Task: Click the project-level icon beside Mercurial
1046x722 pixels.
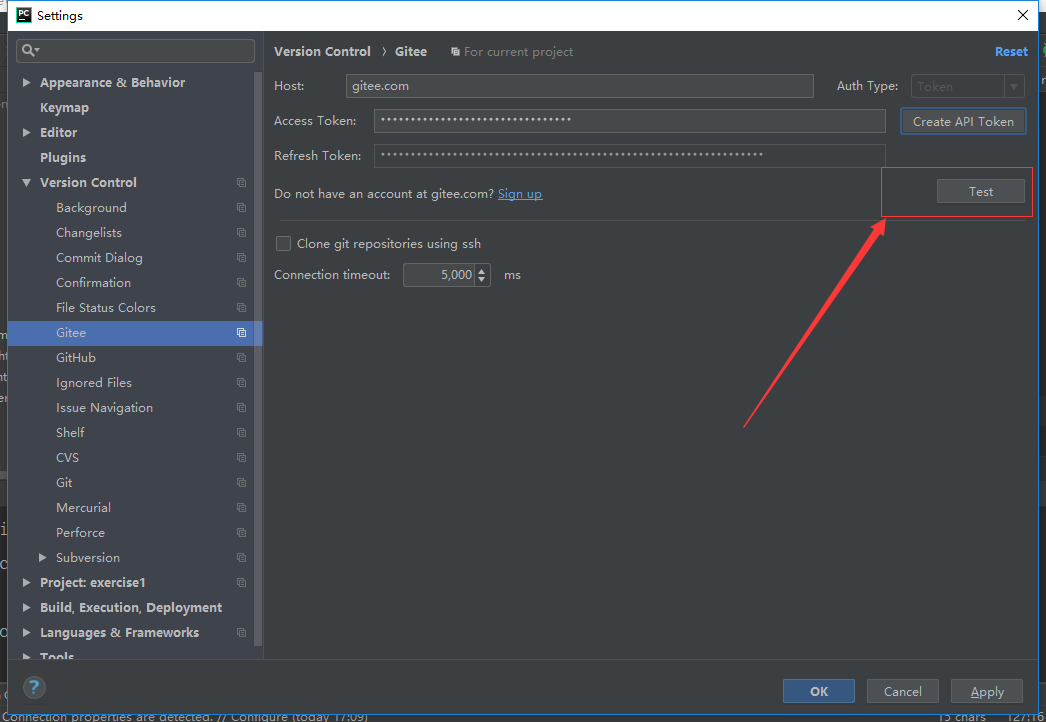Action: [241, 508]
